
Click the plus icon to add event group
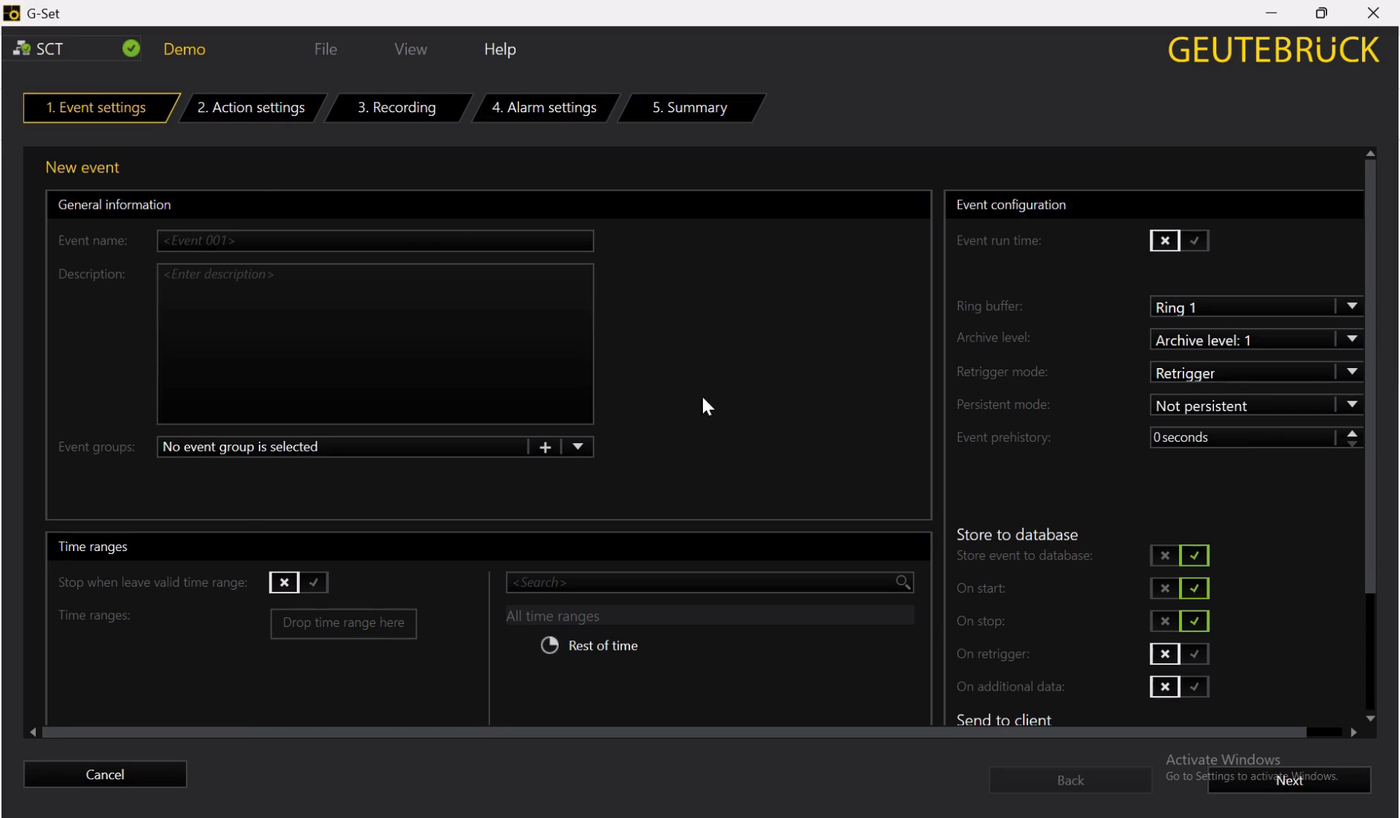[x=545, y=447]
